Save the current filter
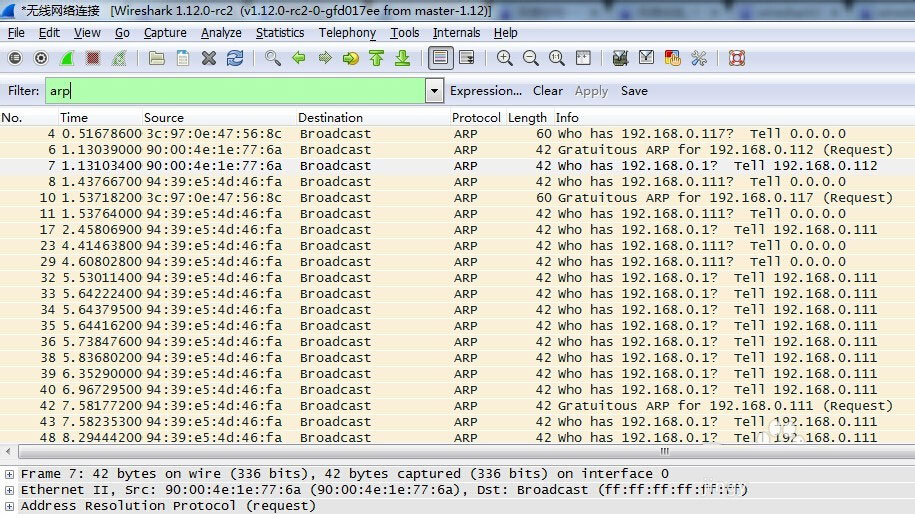 pos(634,90)
